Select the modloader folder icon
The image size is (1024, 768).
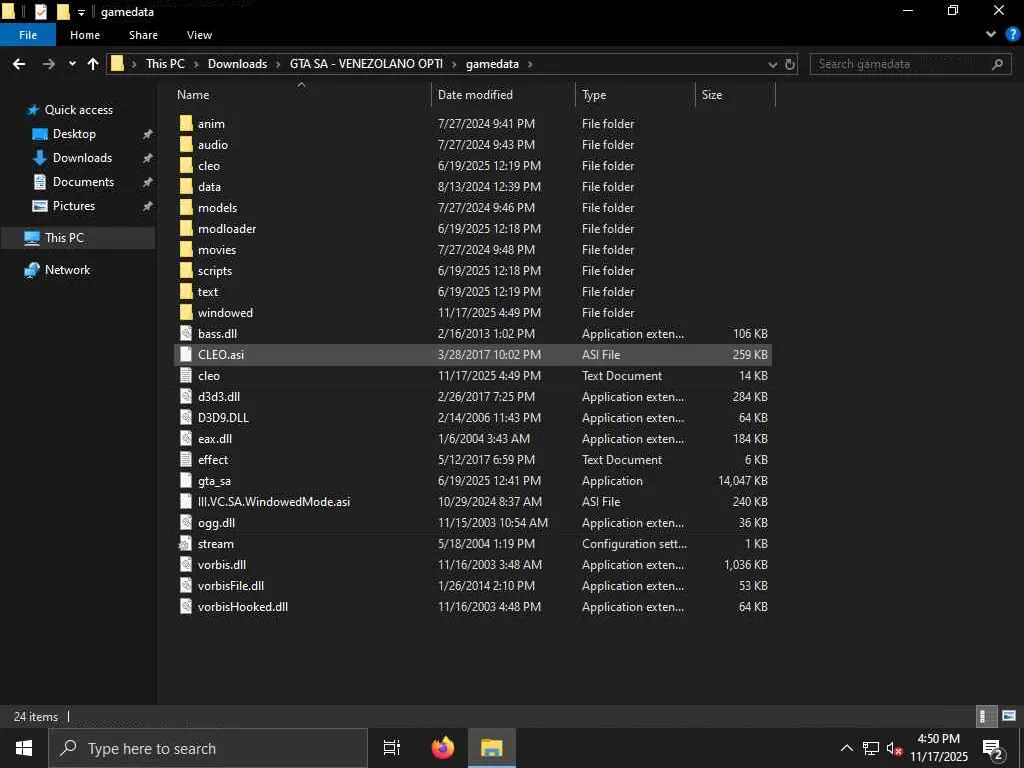[x=186, y=229]
